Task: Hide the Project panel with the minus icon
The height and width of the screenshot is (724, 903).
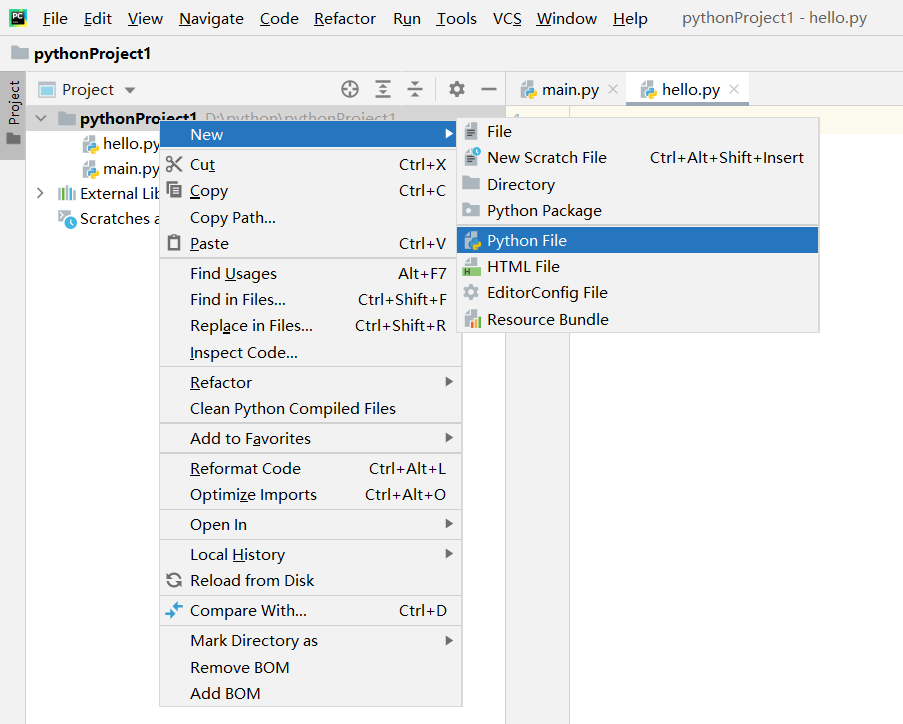Action: pyautogui.click(x=488, y=89)
